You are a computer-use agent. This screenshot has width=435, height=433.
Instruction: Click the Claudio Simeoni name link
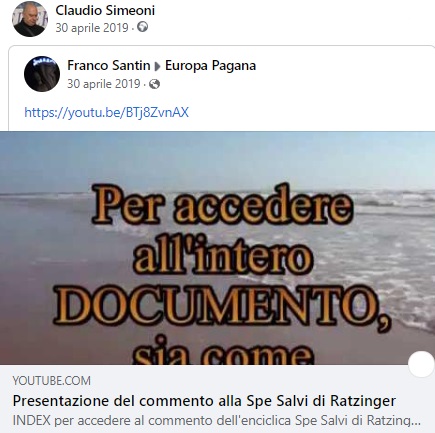coord(105,10)
